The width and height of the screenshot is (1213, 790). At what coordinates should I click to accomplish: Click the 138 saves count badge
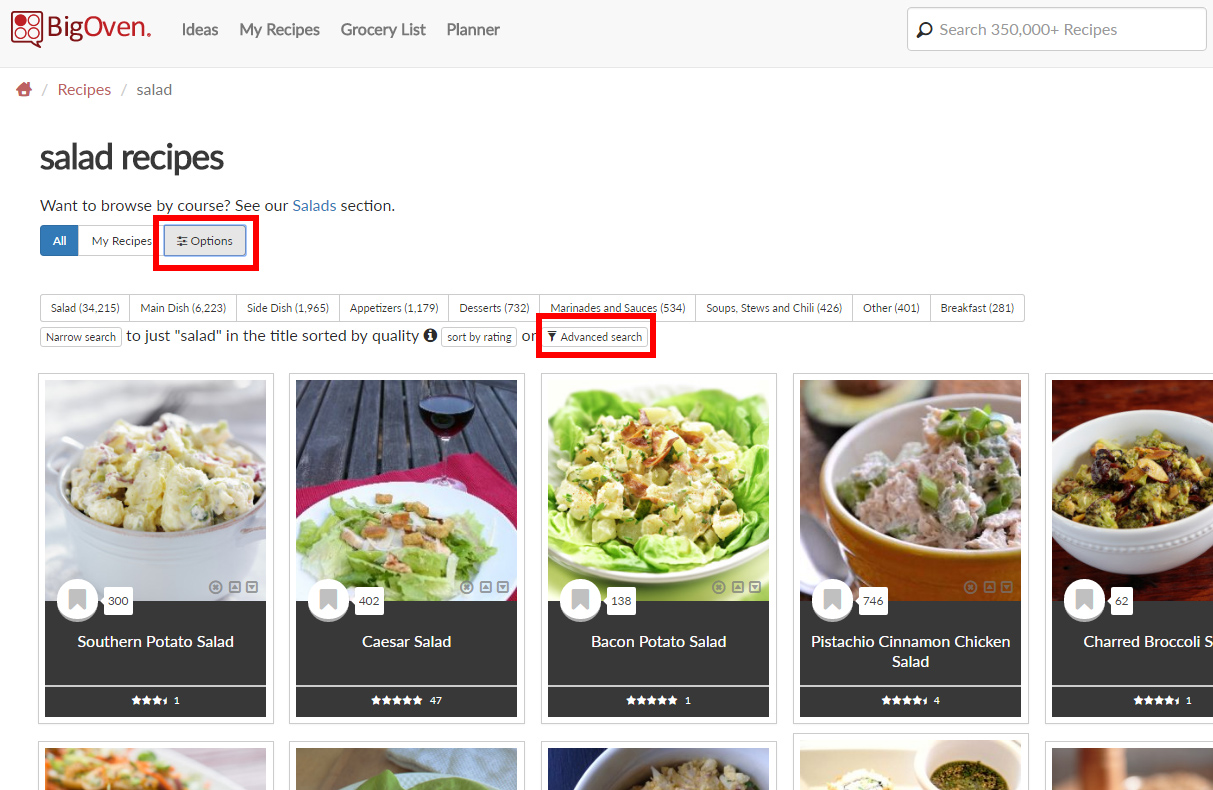[621, 601]
